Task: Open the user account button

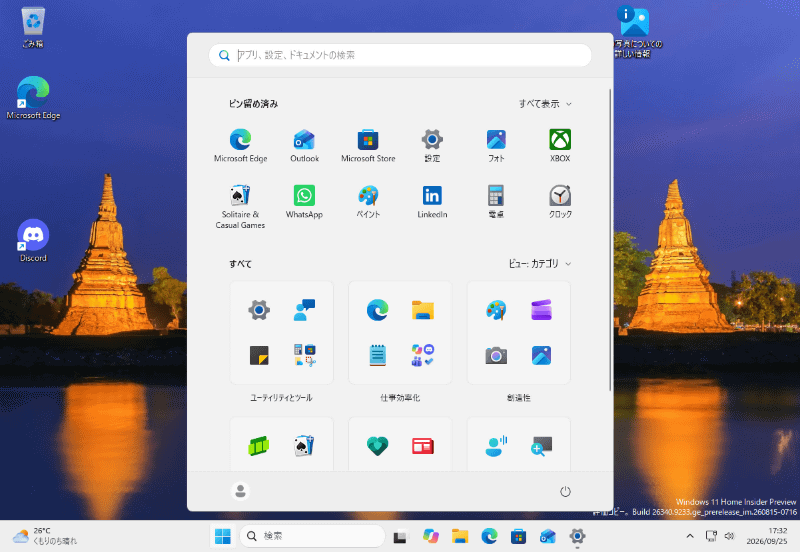Action: 240,491
